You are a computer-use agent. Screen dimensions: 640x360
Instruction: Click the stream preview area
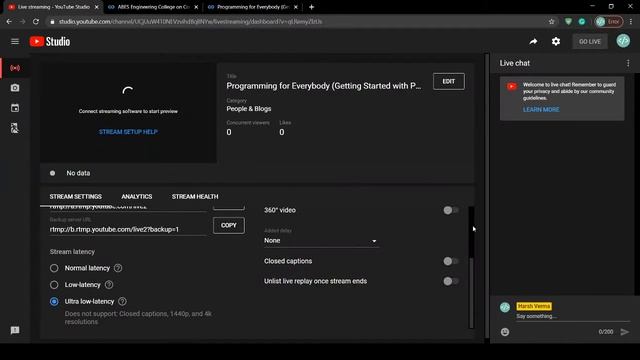pyautogui.click(x=128, y=113)
